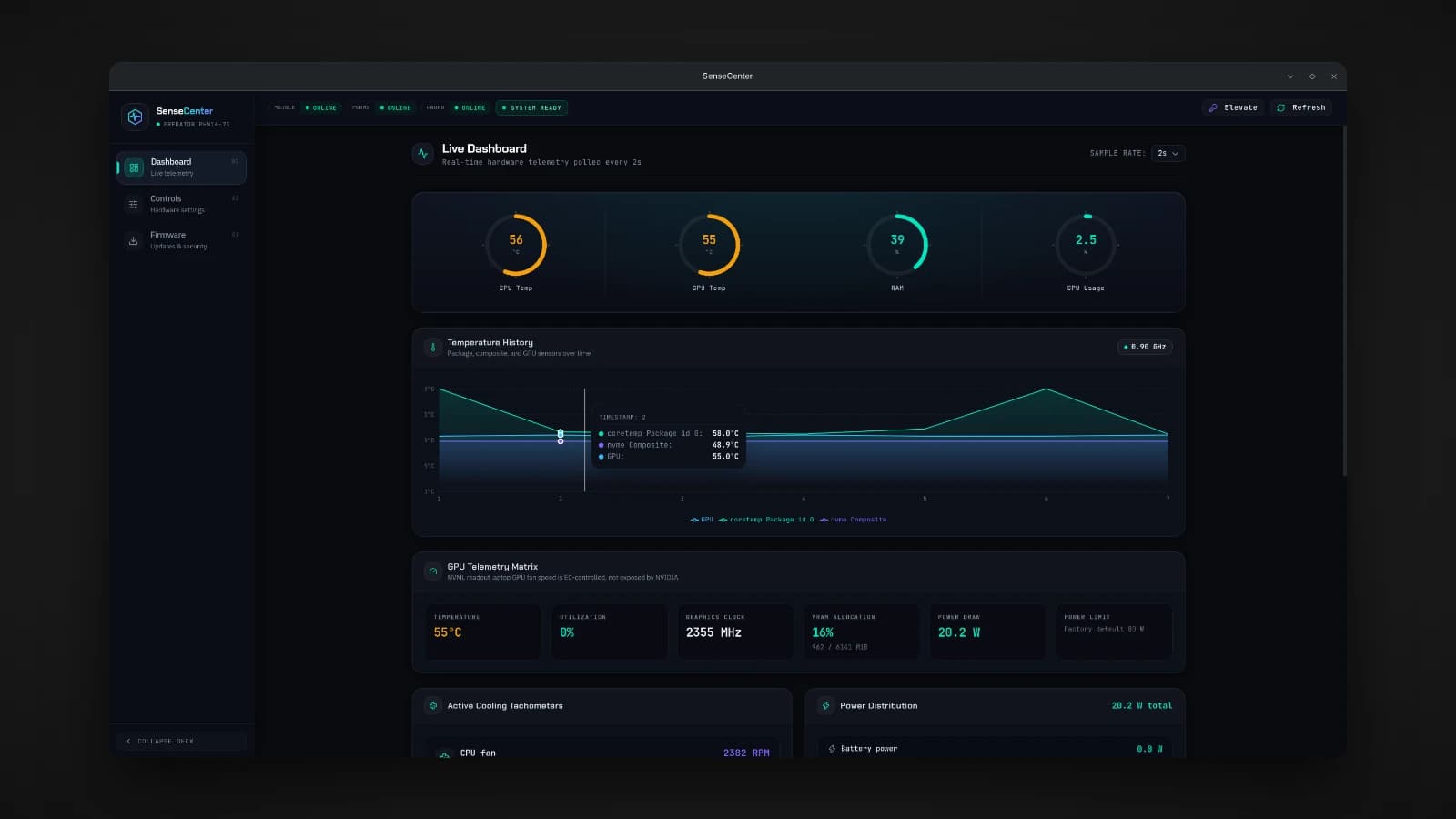Click the Dashboard grid icon in sidebar
This screenshot has width=1456, height=819.
point(134,167)
